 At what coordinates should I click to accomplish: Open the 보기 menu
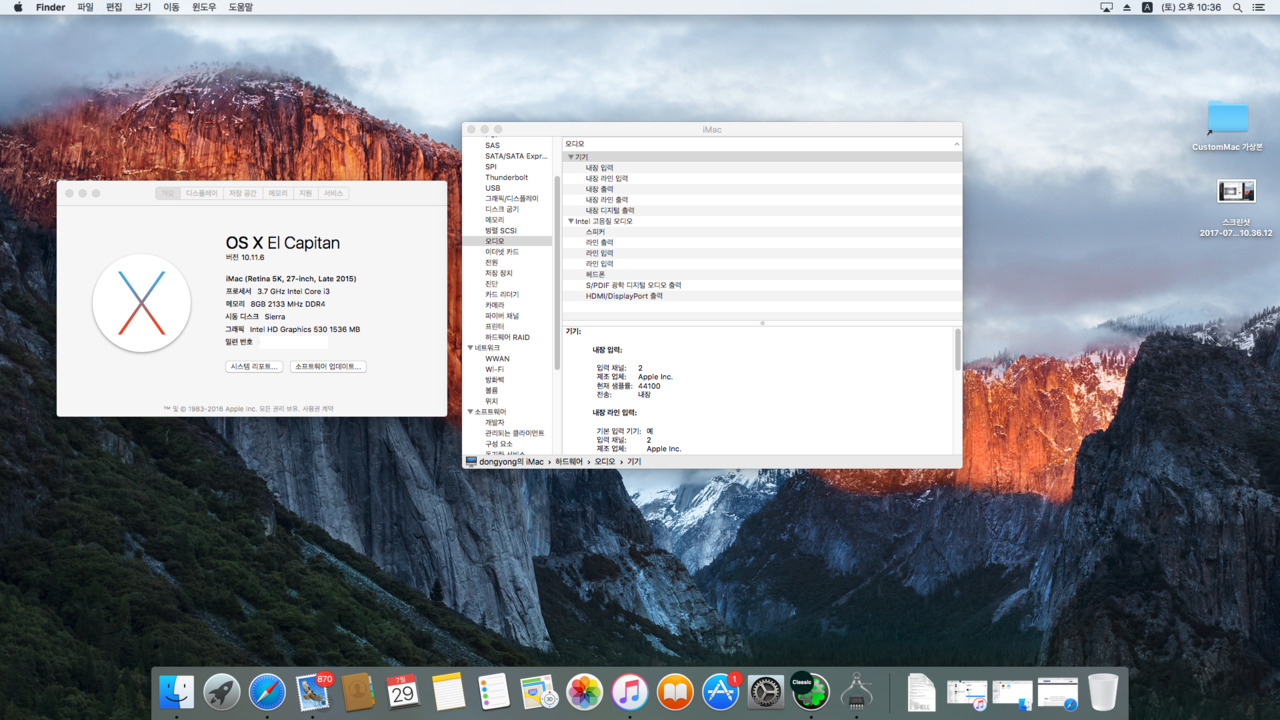143,7
